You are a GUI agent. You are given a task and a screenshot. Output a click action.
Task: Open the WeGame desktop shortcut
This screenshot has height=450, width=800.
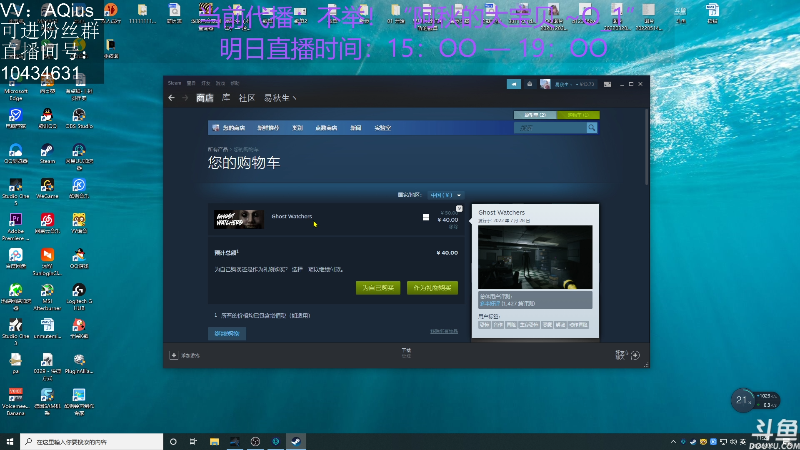point(47,188)
